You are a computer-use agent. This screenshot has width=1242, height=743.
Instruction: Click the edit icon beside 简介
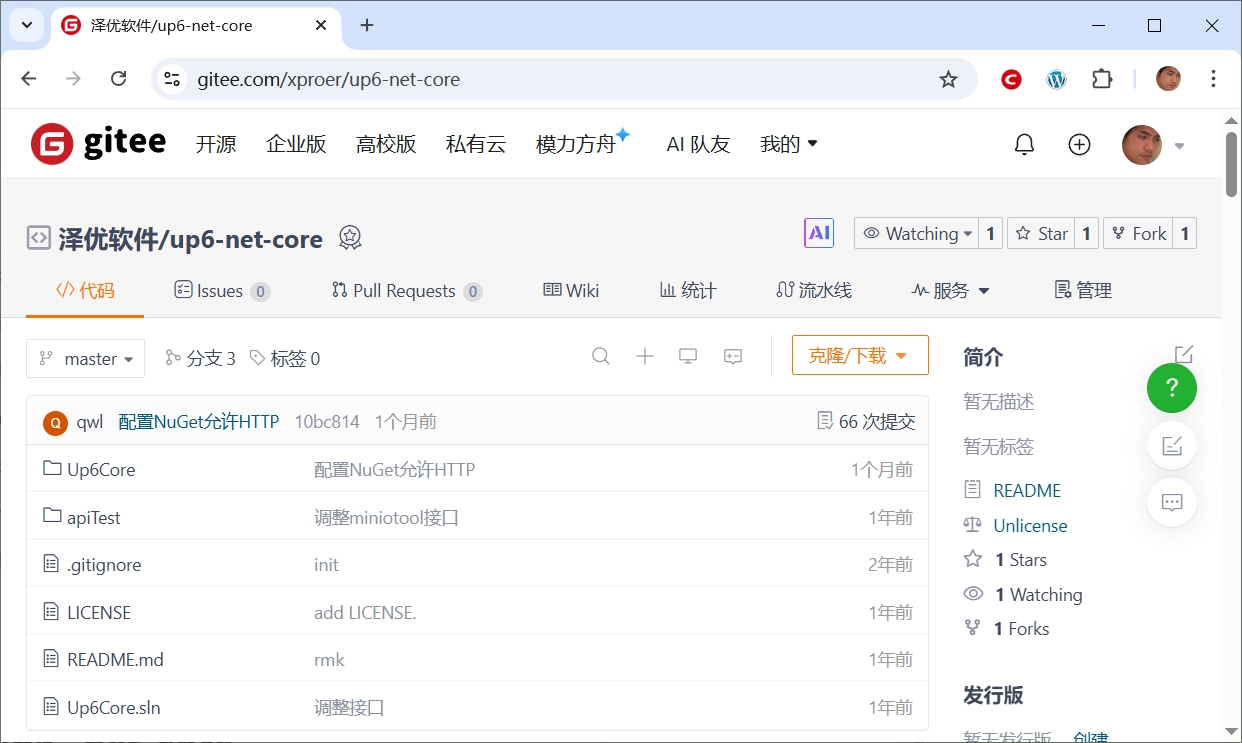1184,355
